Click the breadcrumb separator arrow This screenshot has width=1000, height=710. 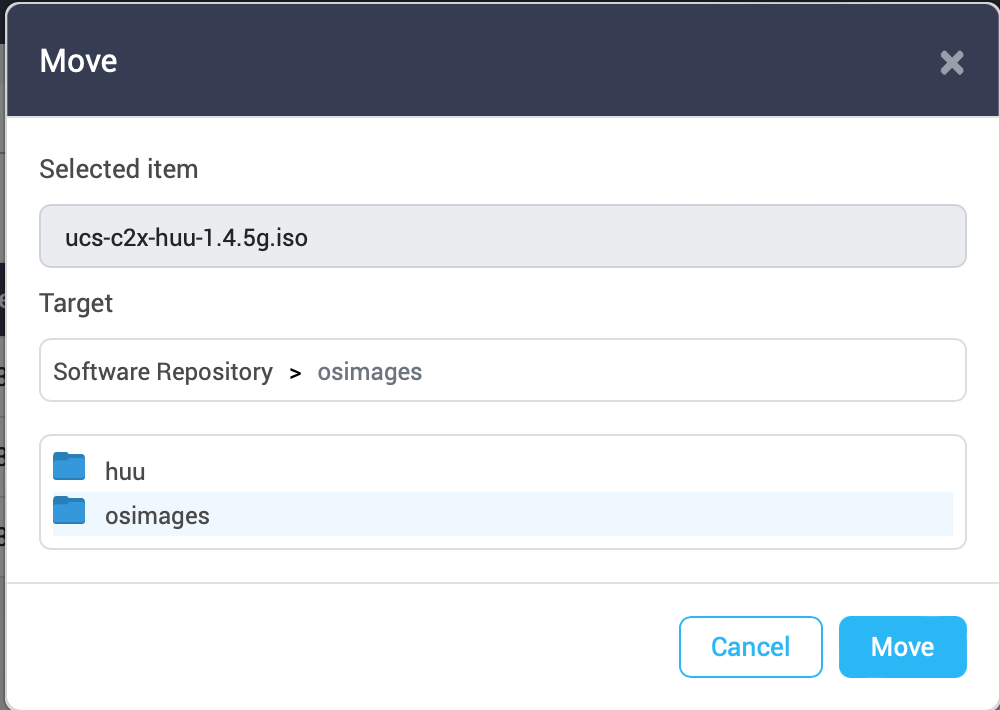coord(295,373)
